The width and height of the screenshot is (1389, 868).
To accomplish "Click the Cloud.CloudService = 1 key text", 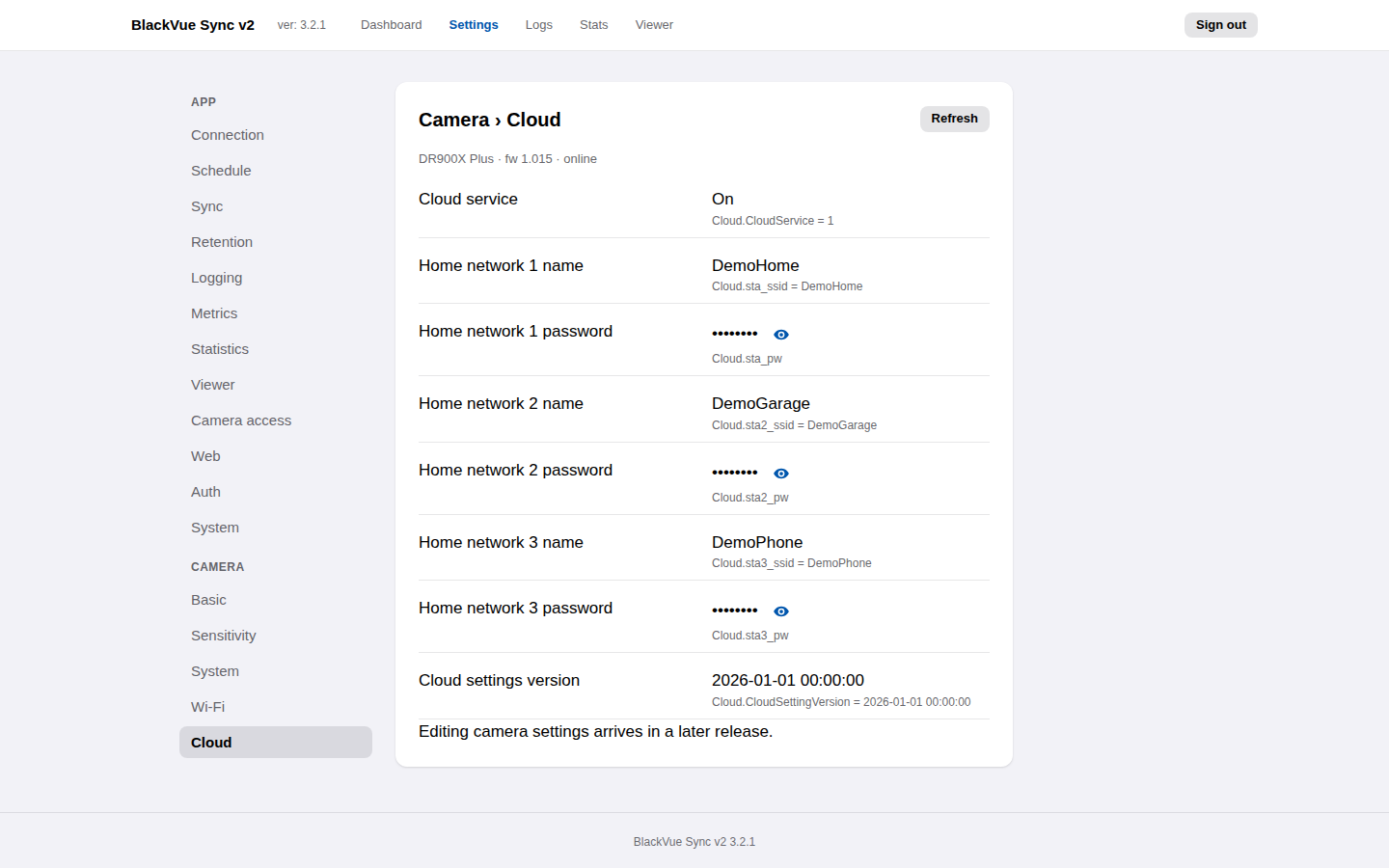I will (773, 221).
